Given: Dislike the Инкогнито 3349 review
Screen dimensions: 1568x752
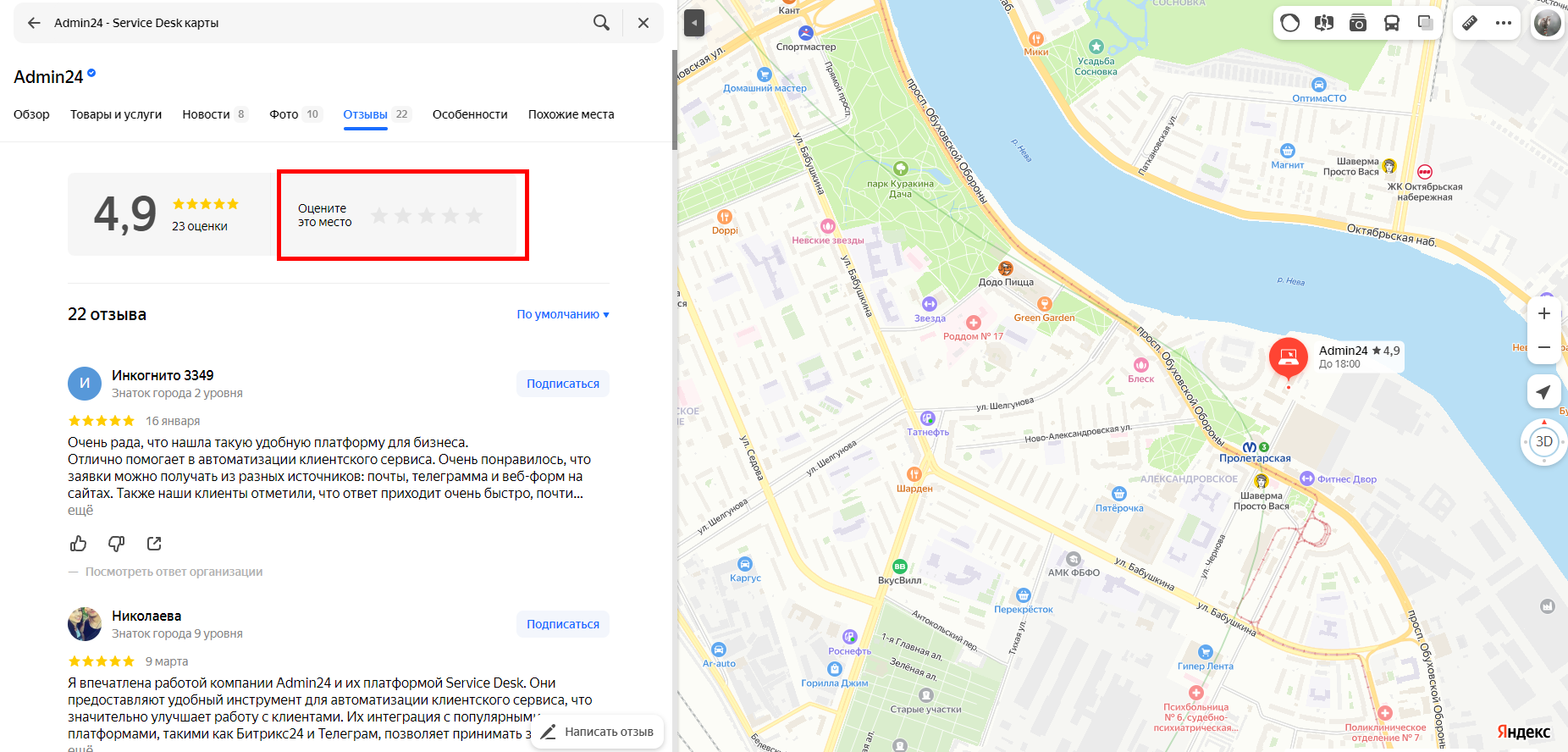Looking at the screenshot, I should tap(117, 544).
